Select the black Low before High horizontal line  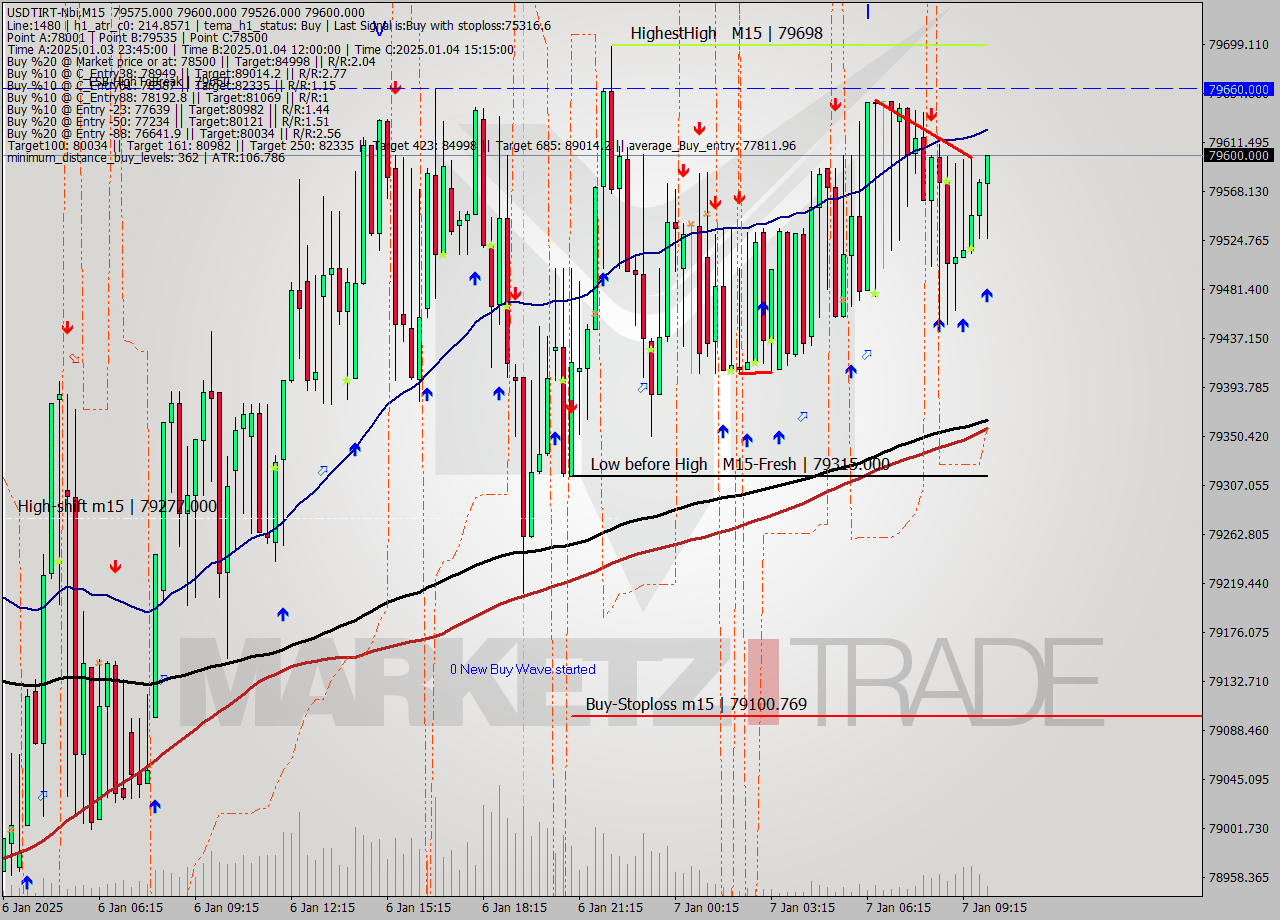pyautogui.click(x=778, y=475)
